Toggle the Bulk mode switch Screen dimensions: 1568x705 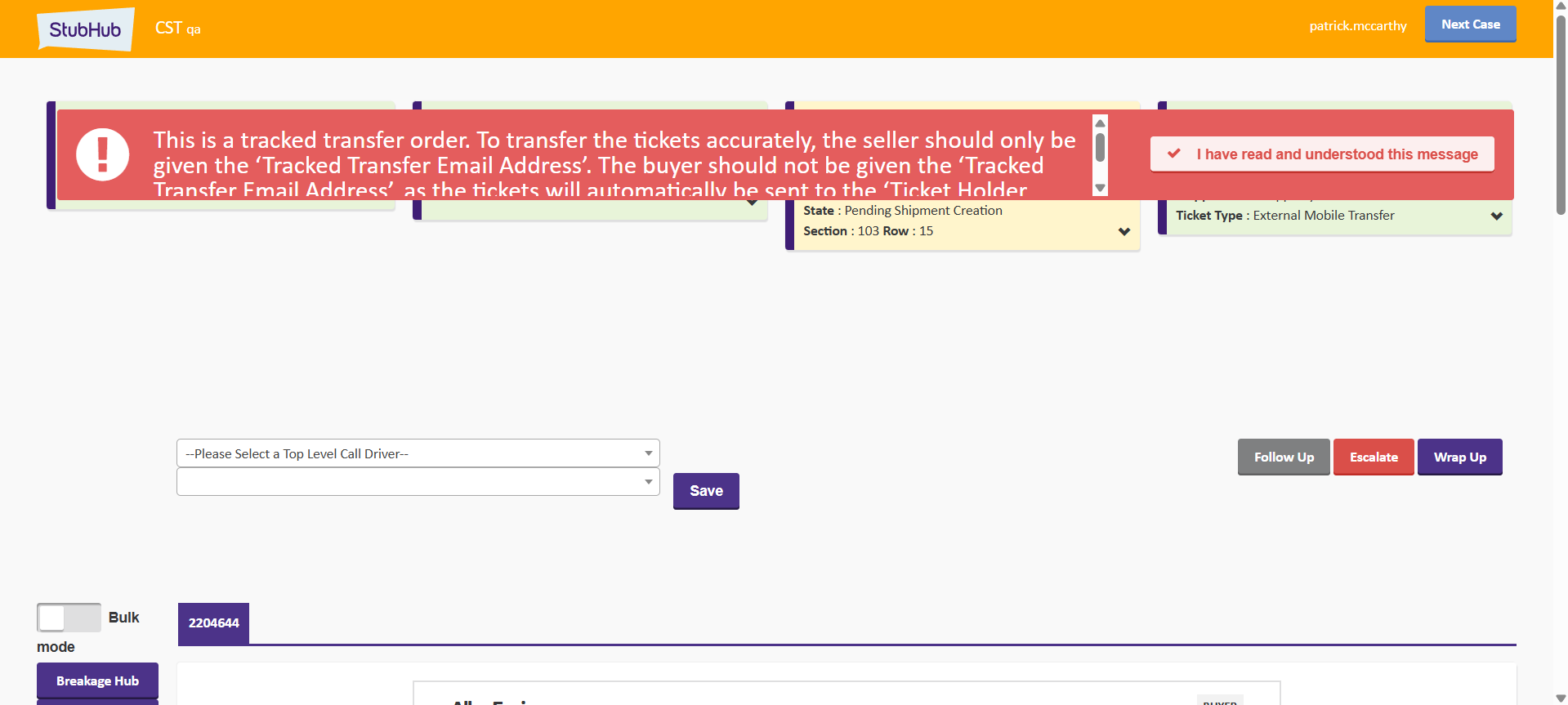69,618
